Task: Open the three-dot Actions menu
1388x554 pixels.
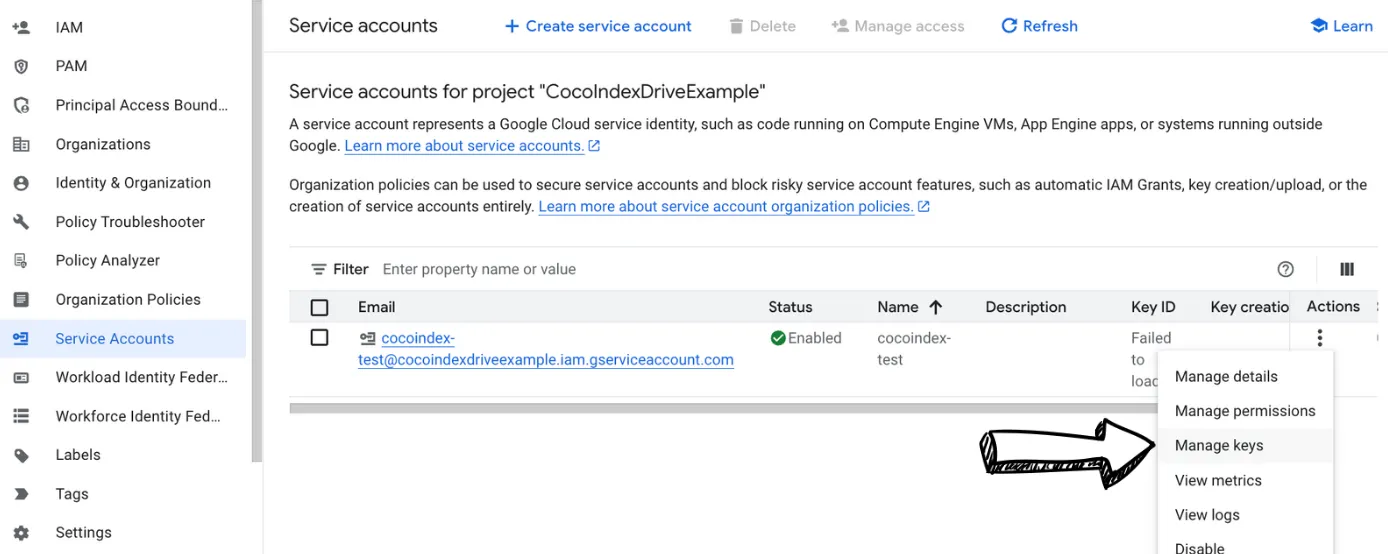Action: [x=1320, y=338]
